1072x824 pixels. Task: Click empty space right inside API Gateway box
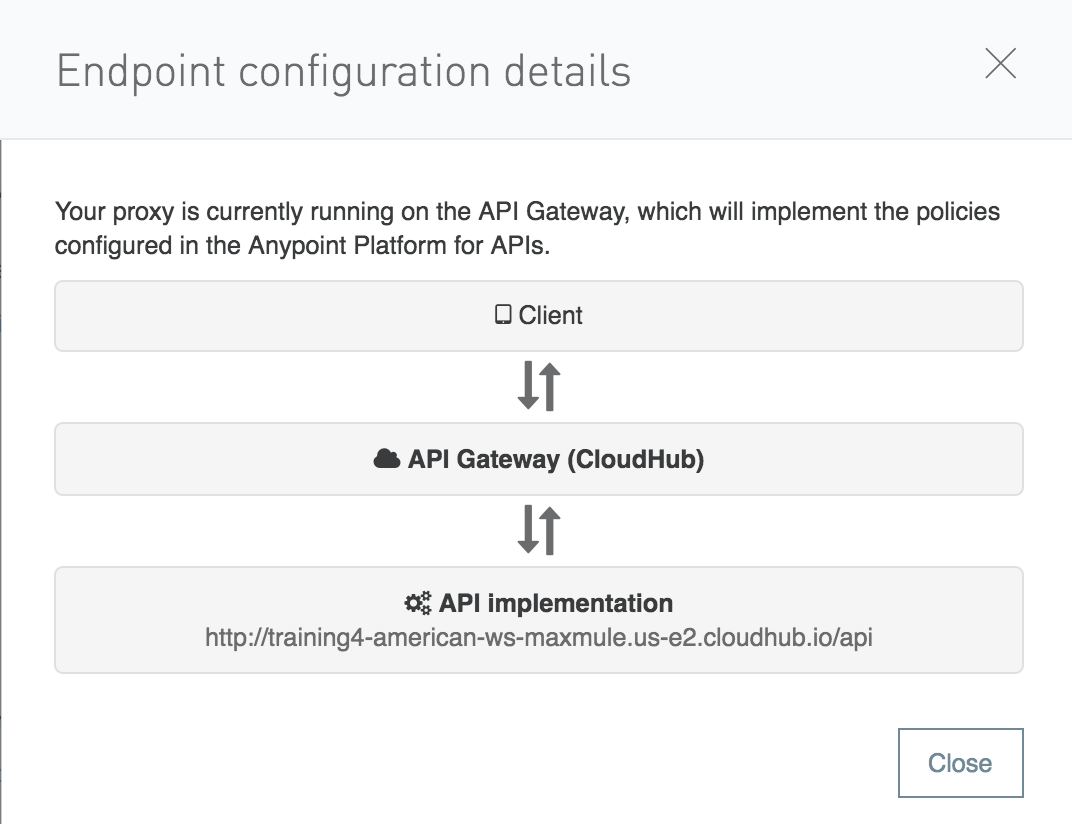pos(861,459)
